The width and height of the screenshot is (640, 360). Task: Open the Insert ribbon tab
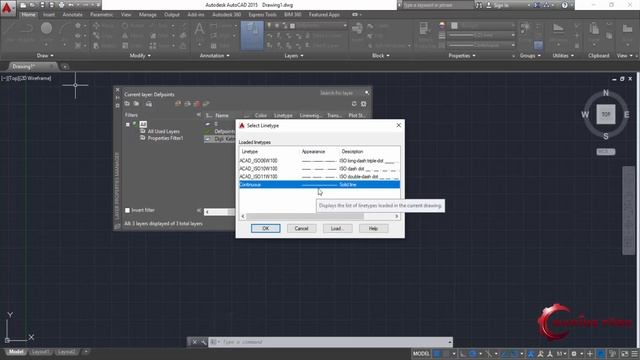pyautogui.click(x=49, y=14)
